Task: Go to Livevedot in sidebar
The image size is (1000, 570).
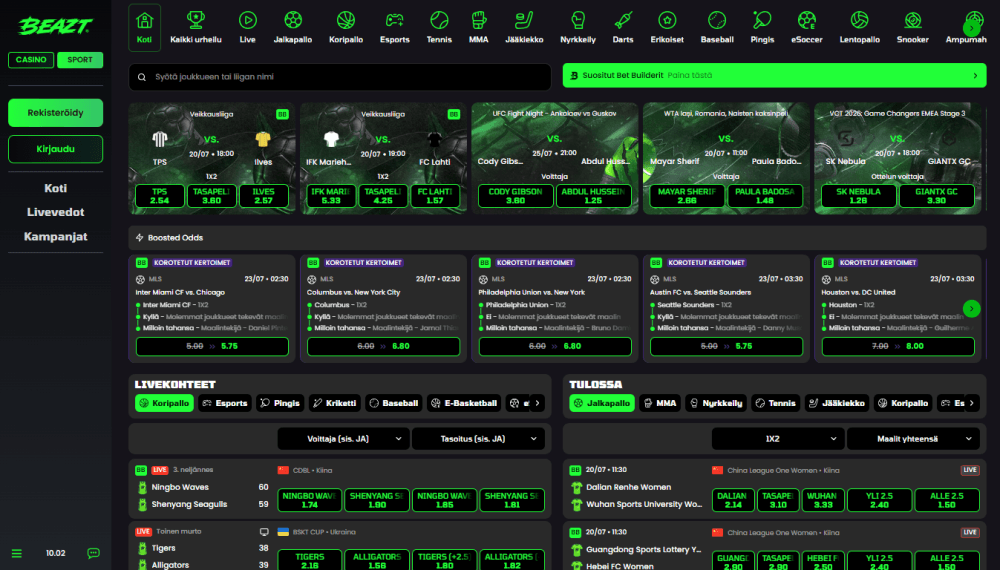Action: pyautogui.click(x=55, y=212)
